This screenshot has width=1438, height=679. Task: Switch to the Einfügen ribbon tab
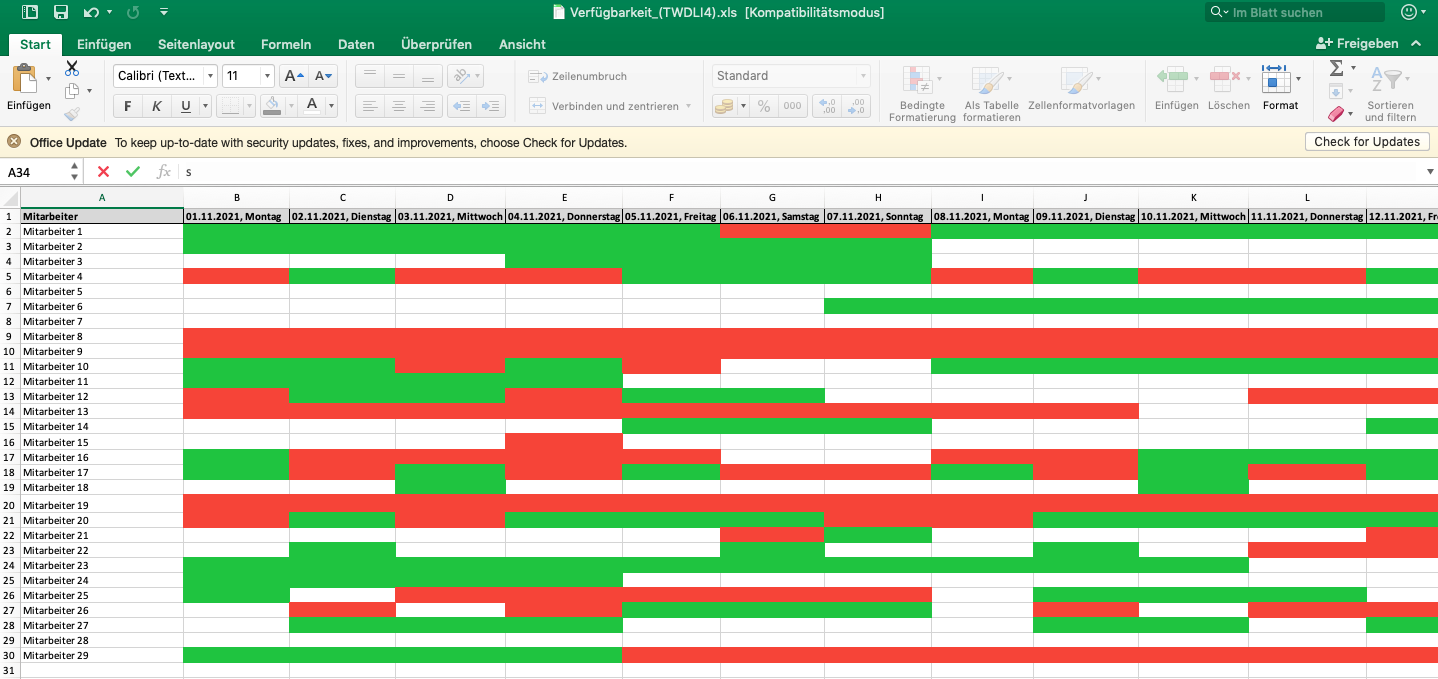point(104,44)
